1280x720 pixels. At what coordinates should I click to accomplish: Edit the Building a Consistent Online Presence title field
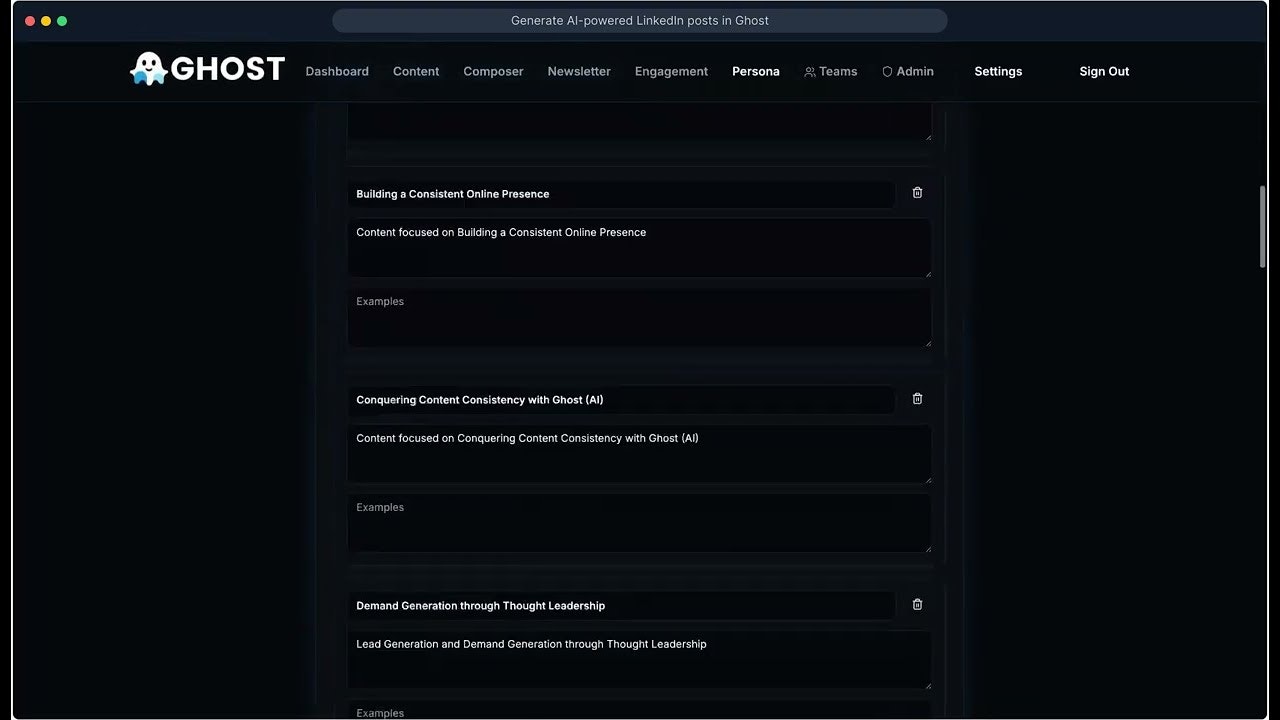pyautogui.click(x=621, y=194)
